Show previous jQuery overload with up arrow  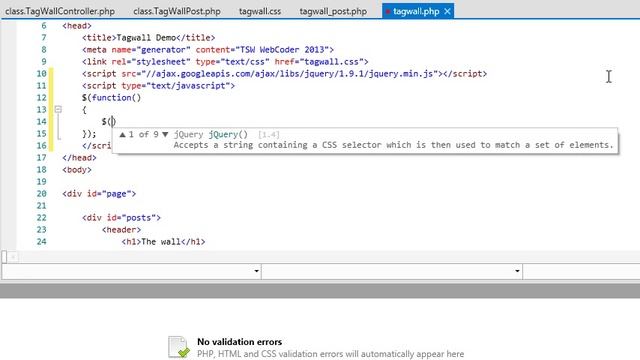(122, 134)
